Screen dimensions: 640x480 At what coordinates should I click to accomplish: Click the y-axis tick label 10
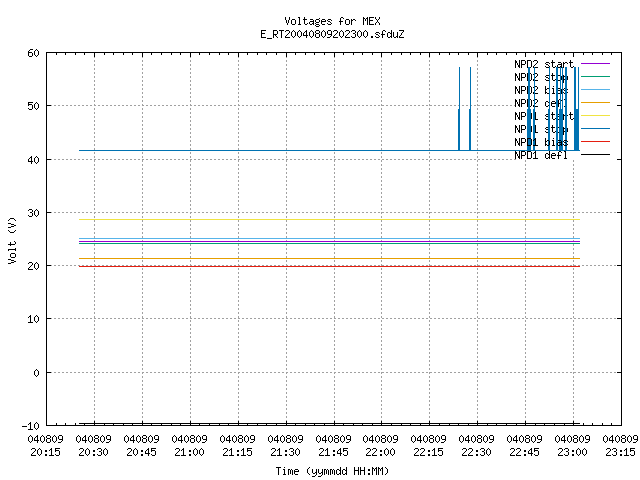[x=33, y=319]
